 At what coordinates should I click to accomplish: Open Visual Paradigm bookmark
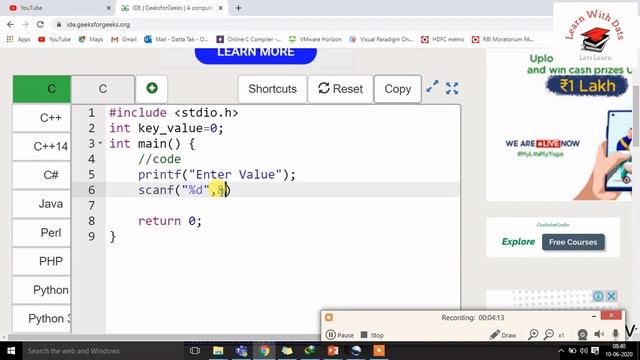coord(381,39)
